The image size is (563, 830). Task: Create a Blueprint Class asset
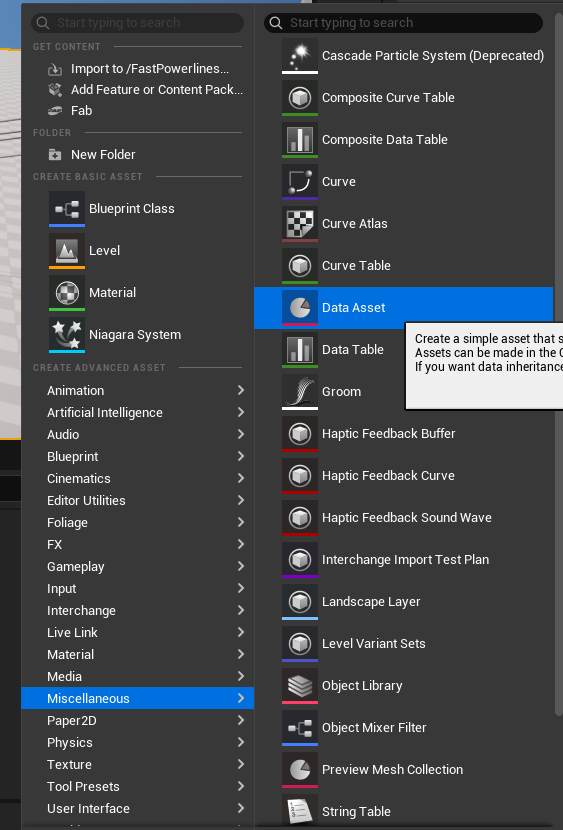(138, 209)
